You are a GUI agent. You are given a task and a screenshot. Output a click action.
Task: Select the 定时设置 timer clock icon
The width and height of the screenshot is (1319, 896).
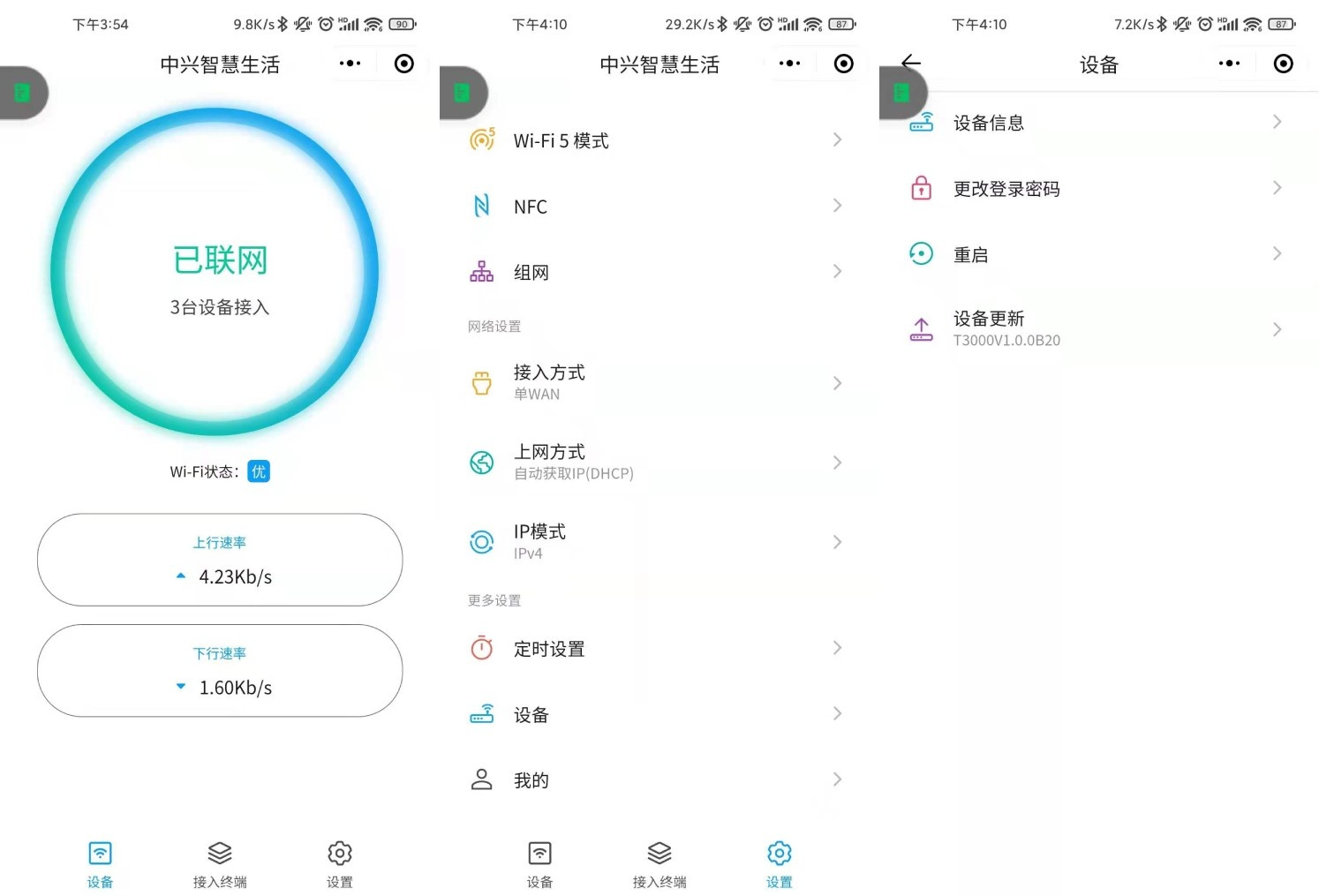click(482, 648)
